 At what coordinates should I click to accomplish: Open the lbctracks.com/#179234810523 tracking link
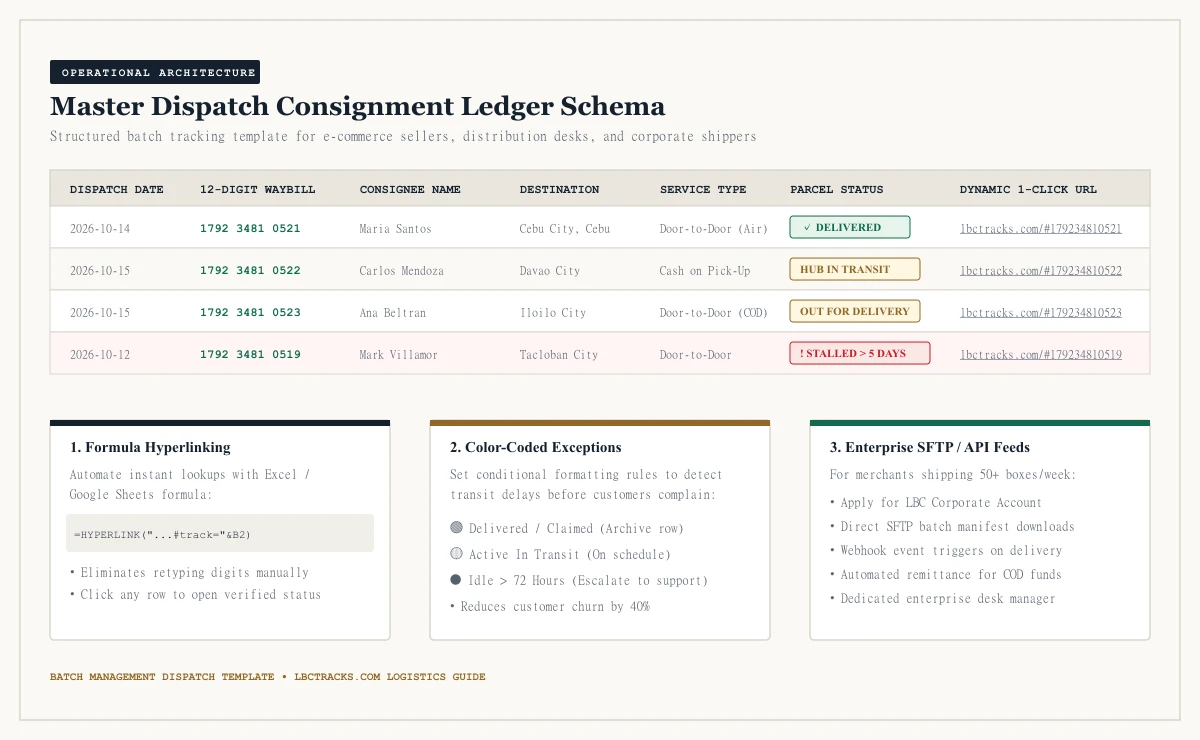(1041, 313)
